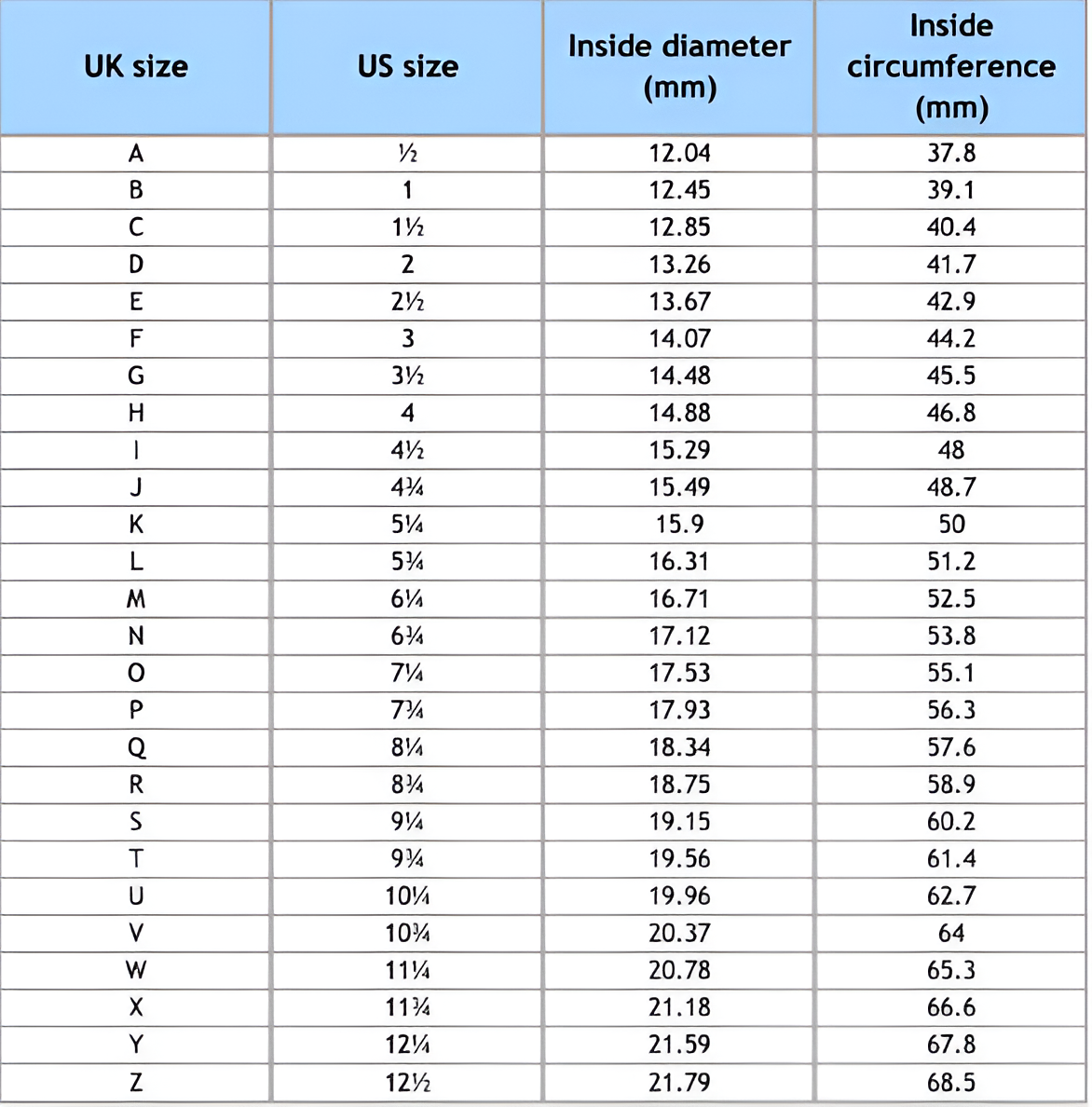This screenshot has width=1092, height=1107.
Task: Select the 12.45 diameter cell
Action: (679, 190)
